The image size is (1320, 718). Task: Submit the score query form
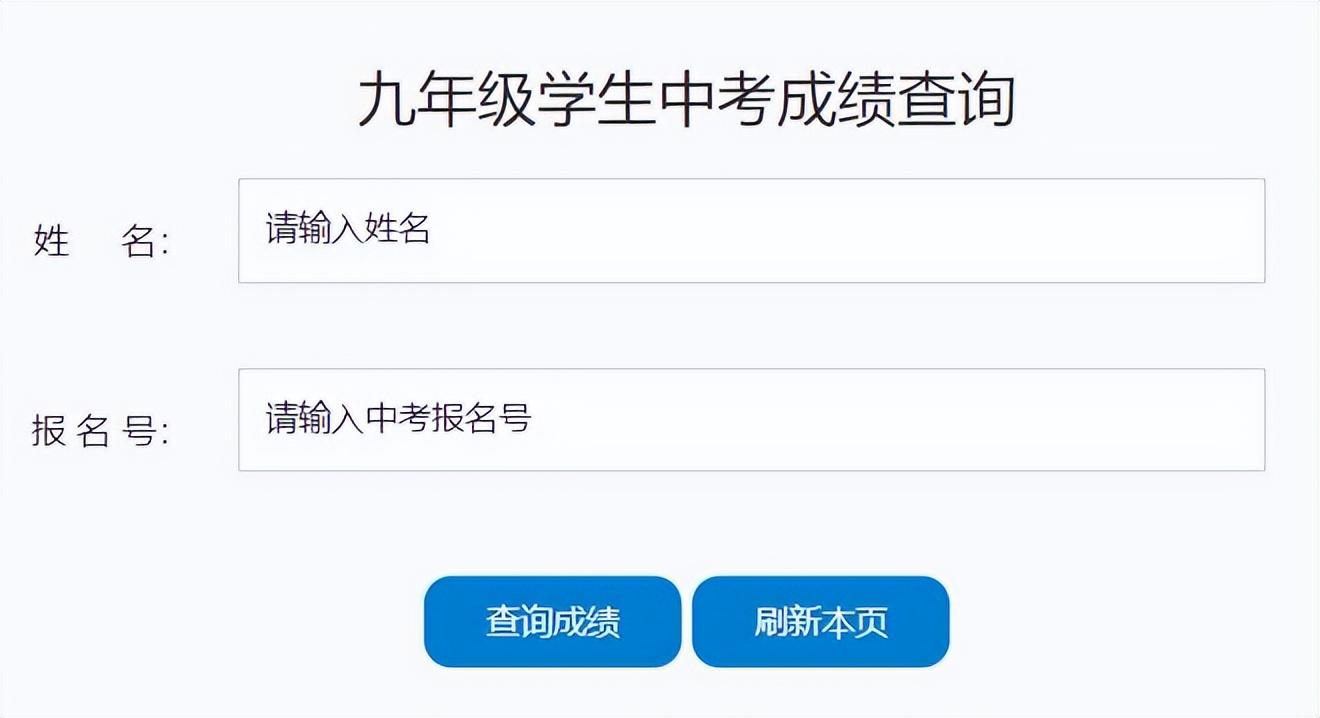point(552,621)
